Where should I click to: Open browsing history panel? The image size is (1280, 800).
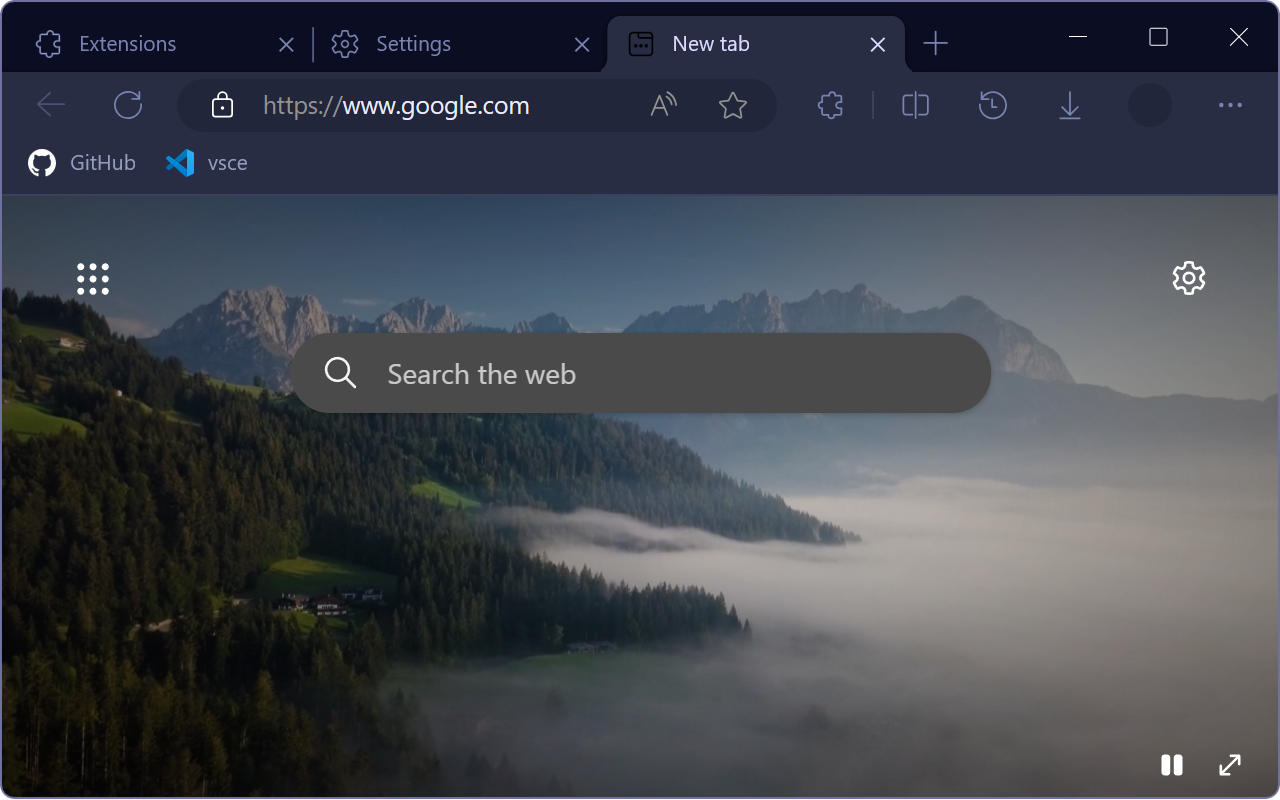pyautogui.click(x=992, y=105)
